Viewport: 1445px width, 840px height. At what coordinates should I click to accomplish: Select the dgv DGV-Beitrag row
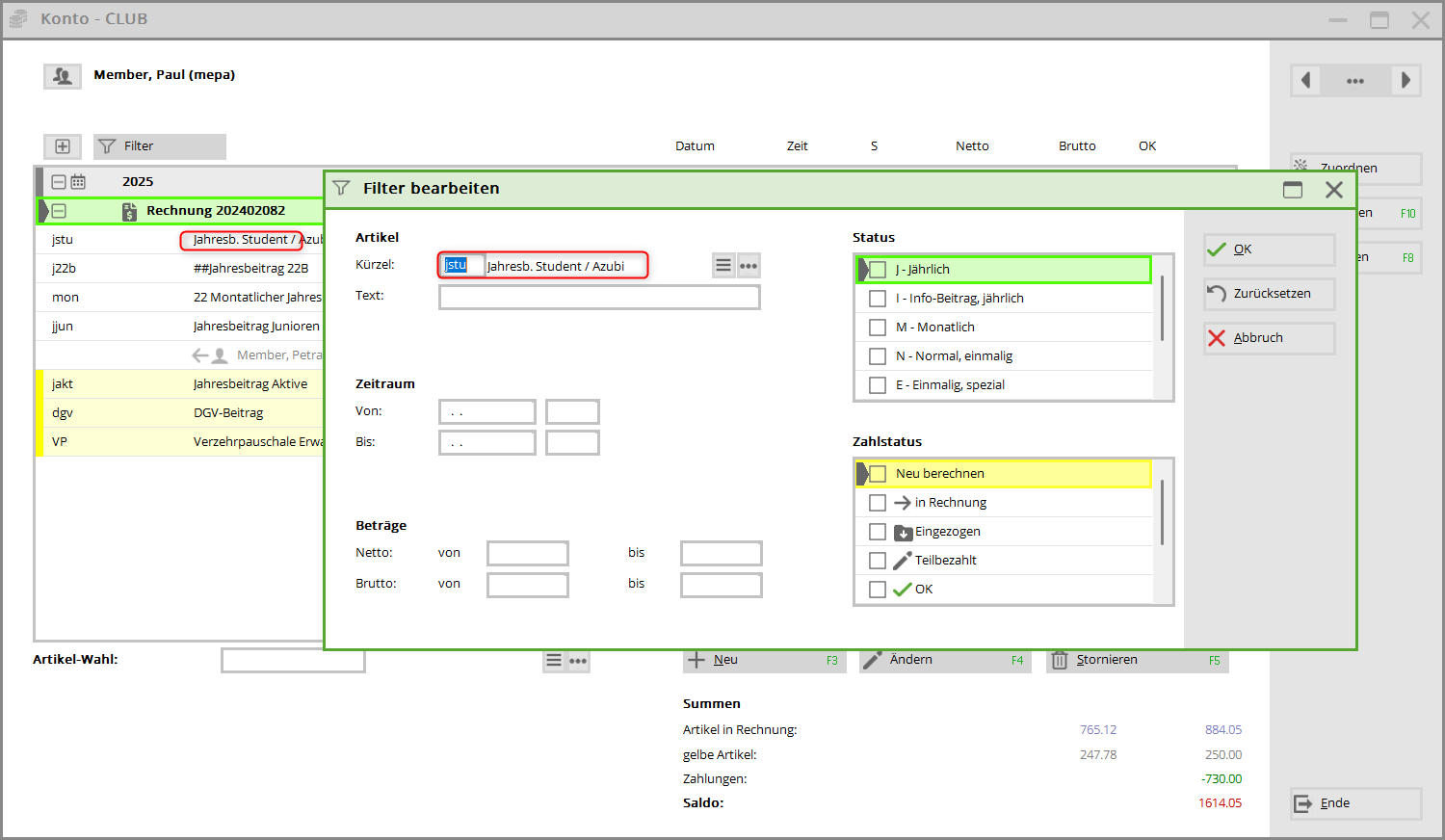tap(179, 413)
